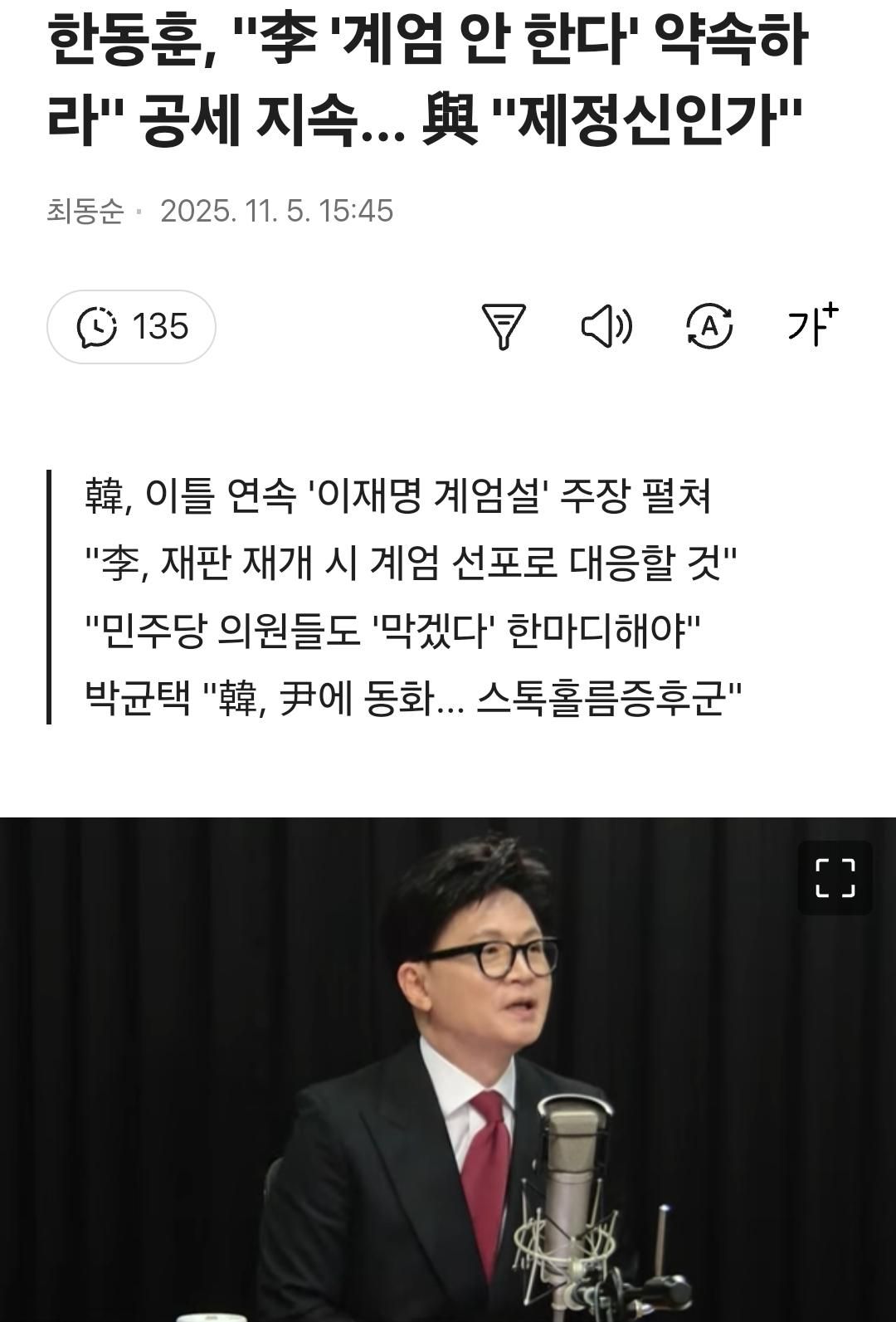Open the article photo of speaker
This screenshot has height=1322, width=896.
pos(448,1070)
